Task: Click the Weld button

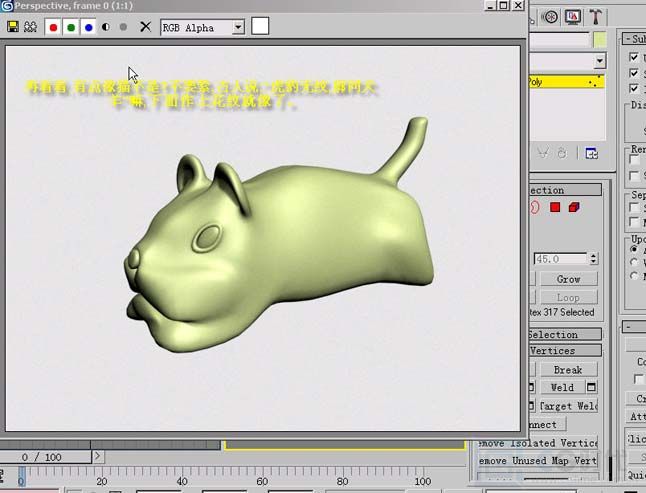Action: (x=562, y=388)
